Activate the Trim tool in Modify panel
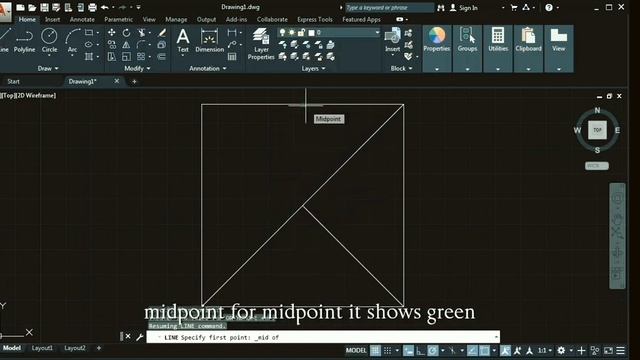640x360 pixels. pyautogui.click(x=141, y=33)
